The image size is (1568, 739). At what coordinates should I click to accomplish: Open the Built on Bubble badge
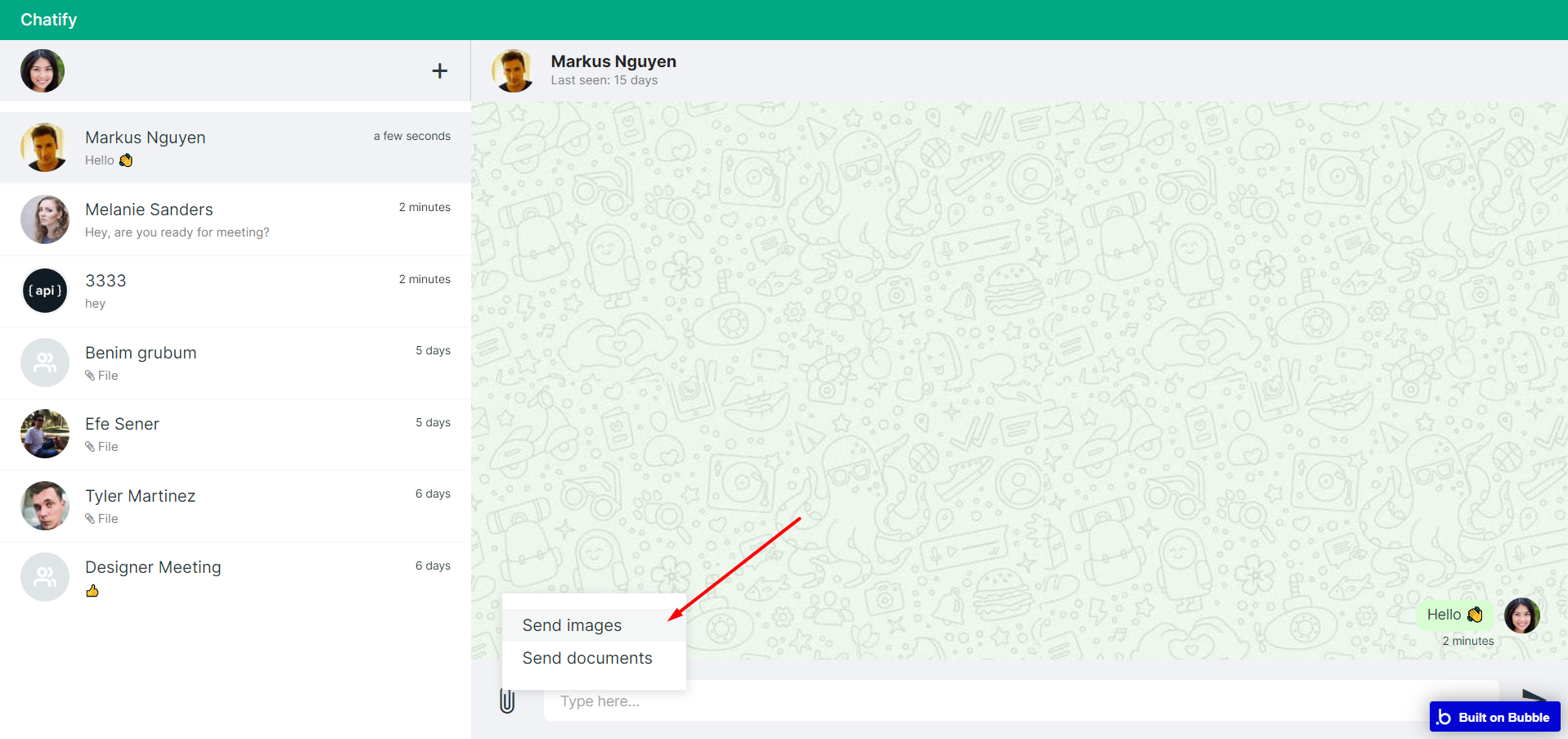pos(1494,717)
